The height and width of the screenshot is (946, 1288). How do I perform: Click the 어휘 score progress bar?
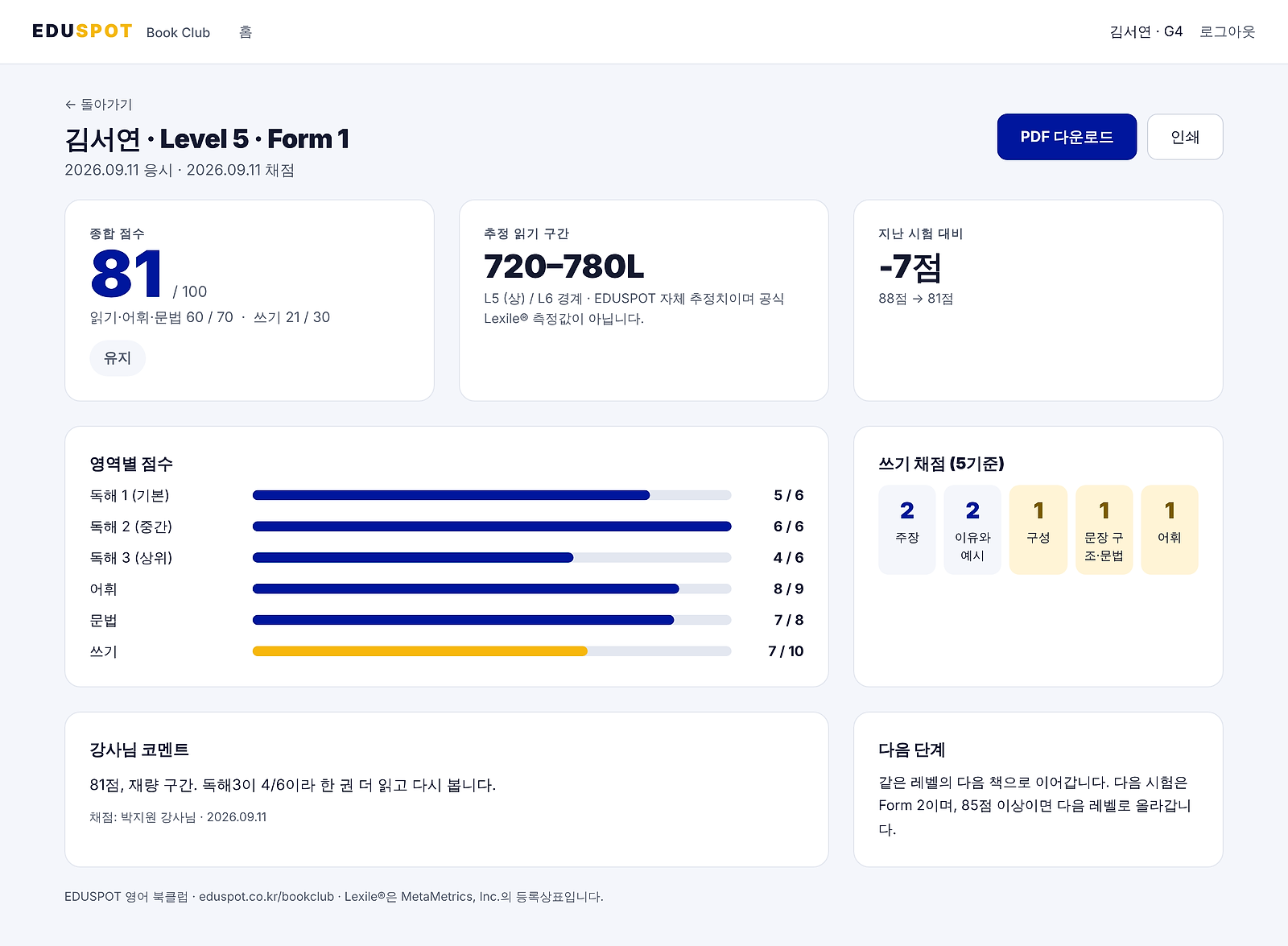(x=492, y=589)
